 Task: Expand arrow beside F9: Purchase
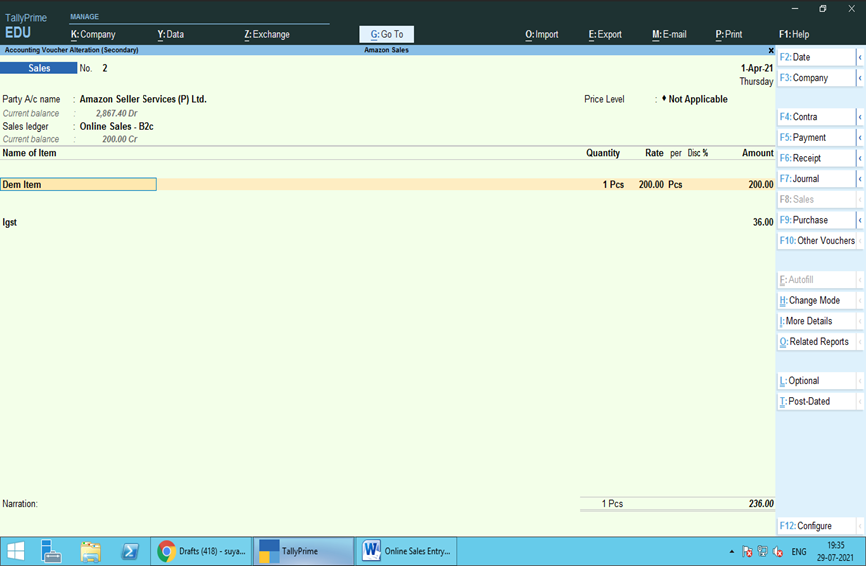860,220
